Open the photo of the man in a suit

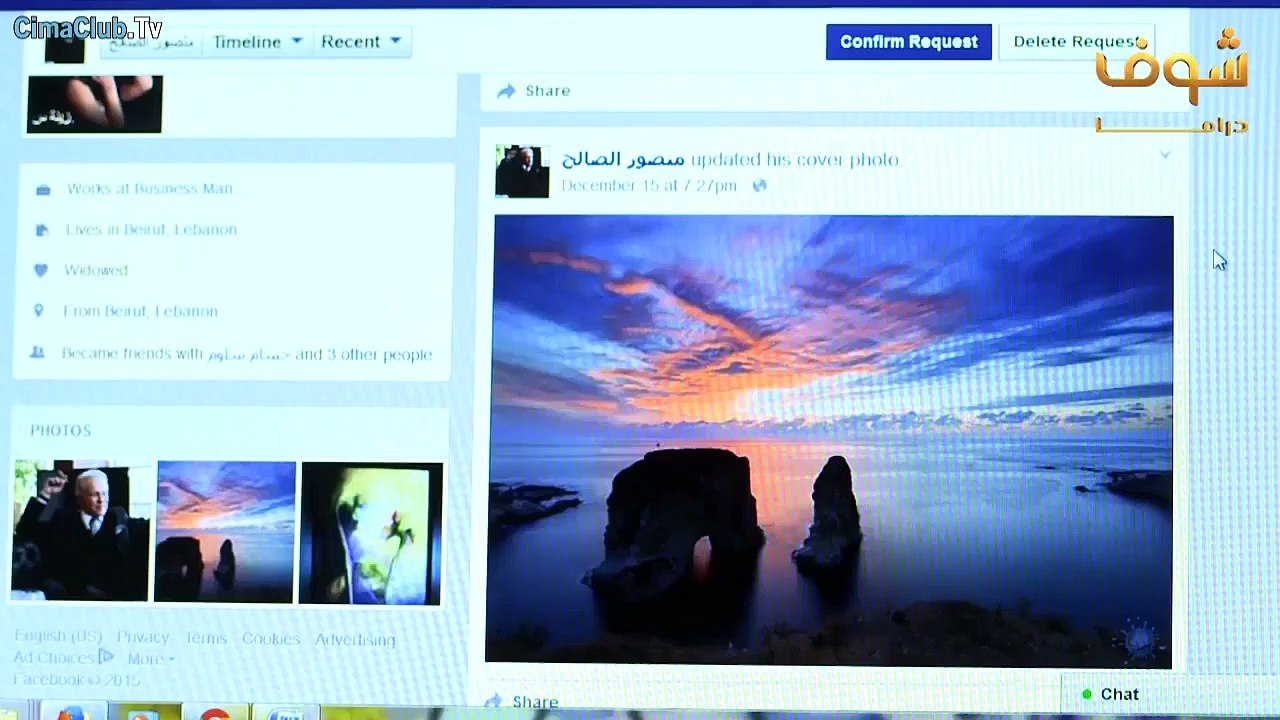click(81, 531)
